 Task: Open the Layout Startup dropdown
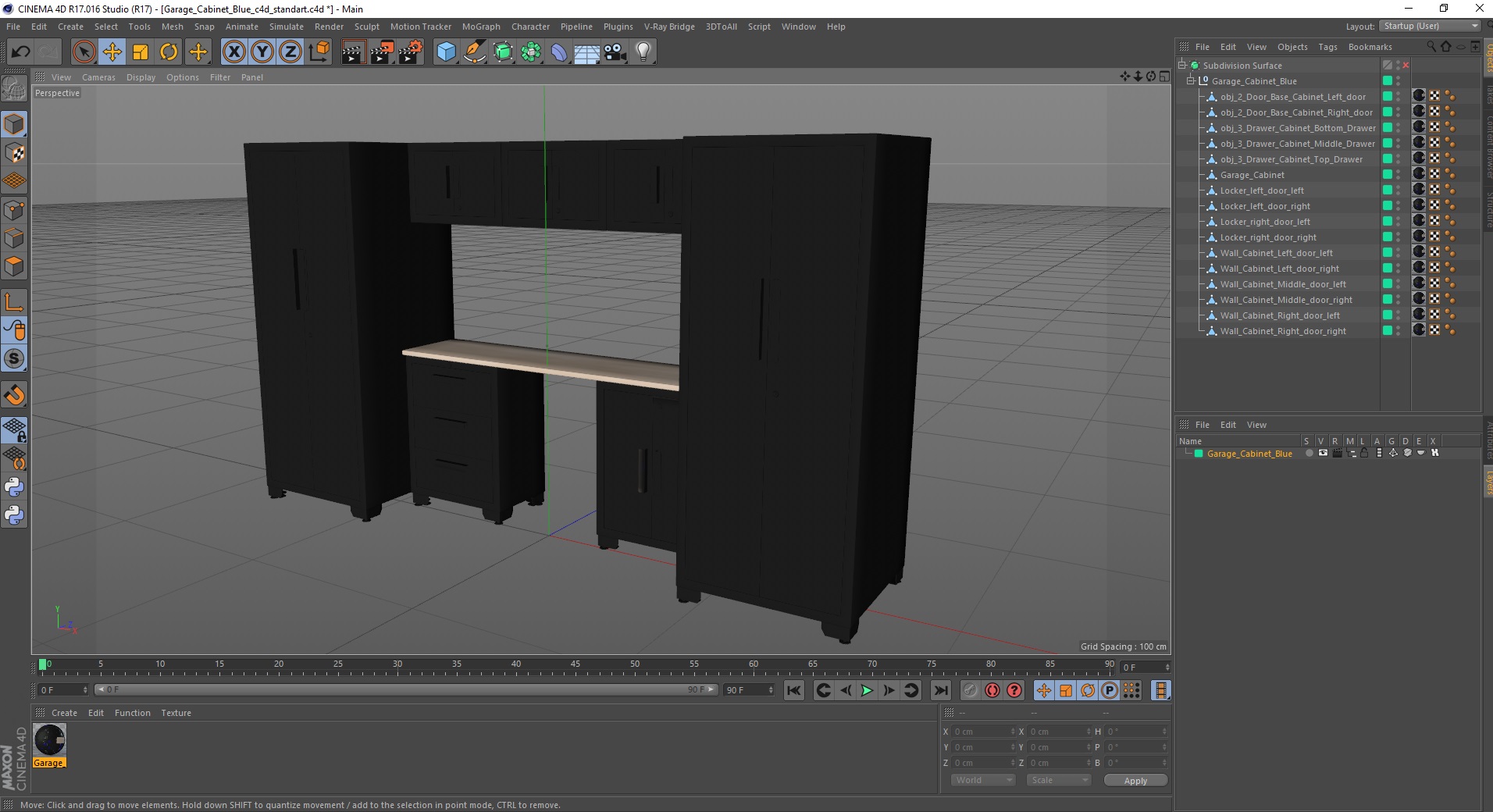point(1430,26)
